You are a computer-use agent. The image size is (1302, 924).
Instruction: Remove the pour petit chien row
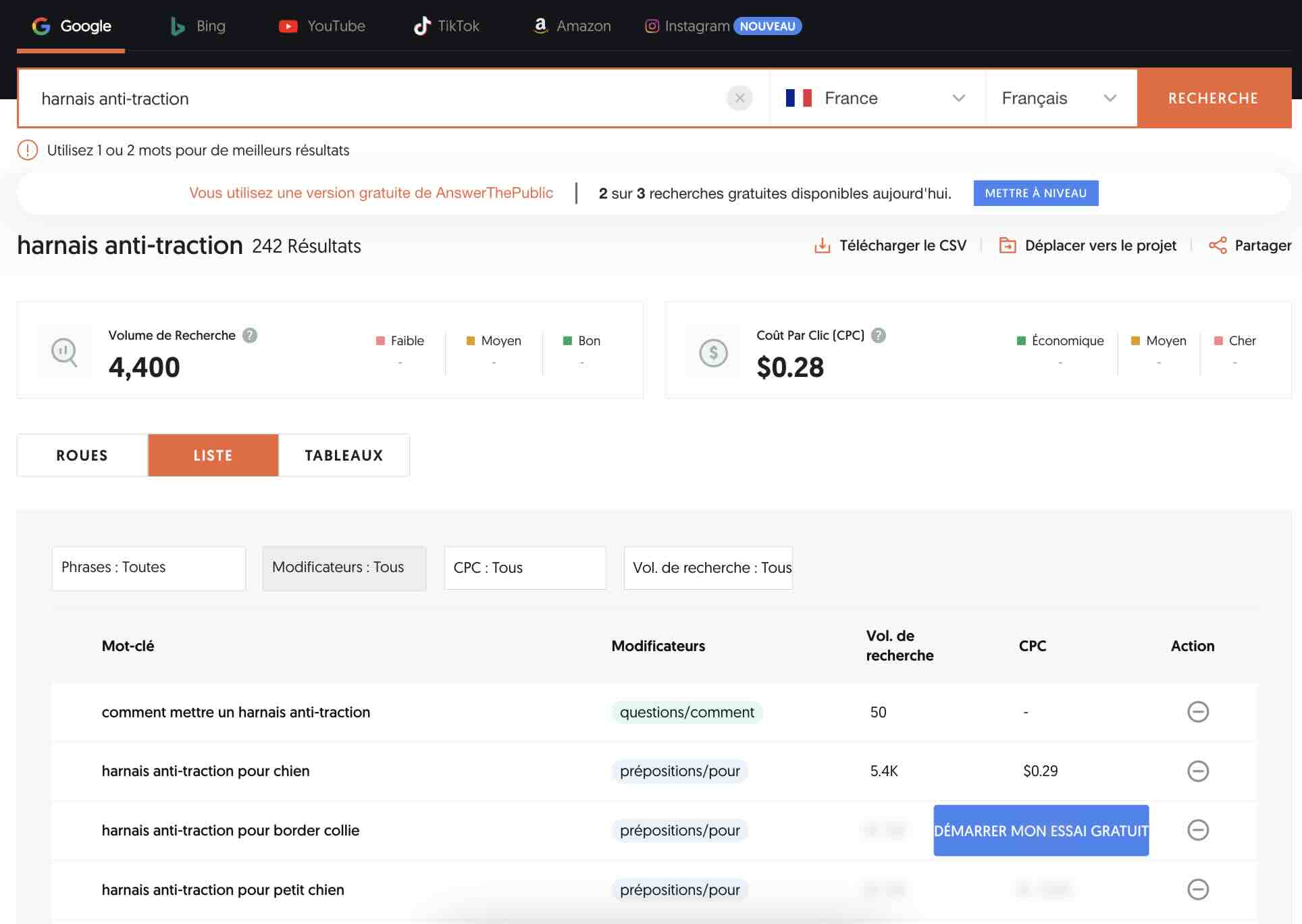(1198, 890)
